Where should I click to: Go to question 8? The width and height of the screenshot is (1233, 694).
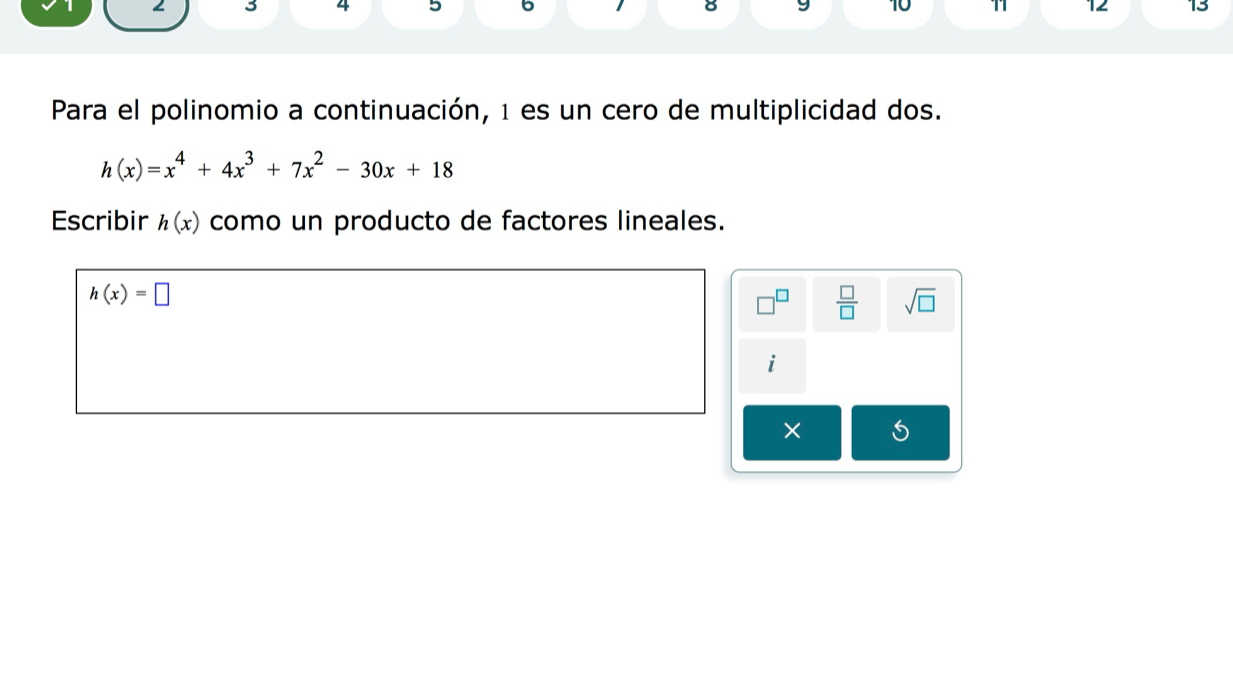tap(702, 10)
